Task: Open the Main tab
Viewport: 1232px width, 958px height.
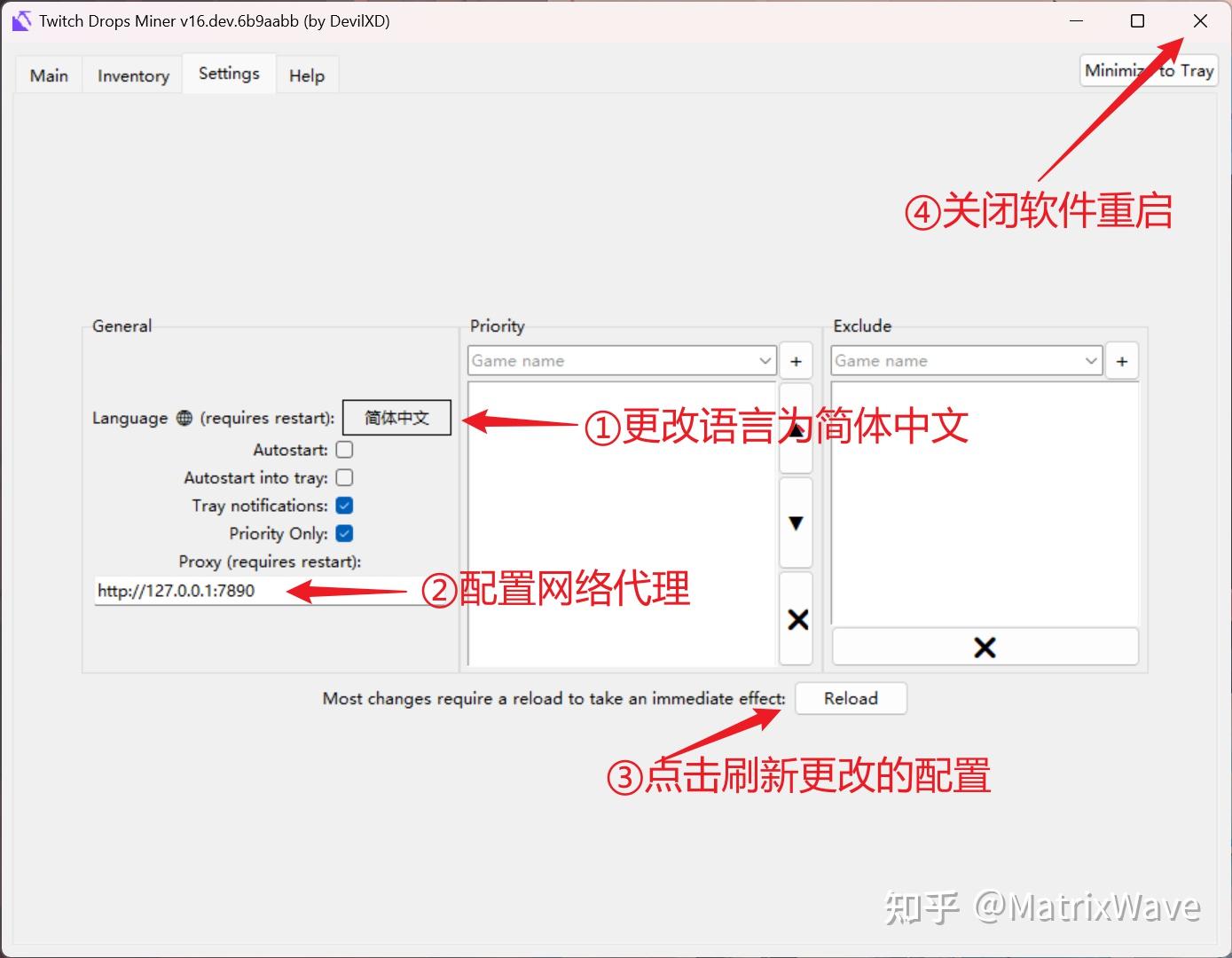Action: tap(49, 75)
